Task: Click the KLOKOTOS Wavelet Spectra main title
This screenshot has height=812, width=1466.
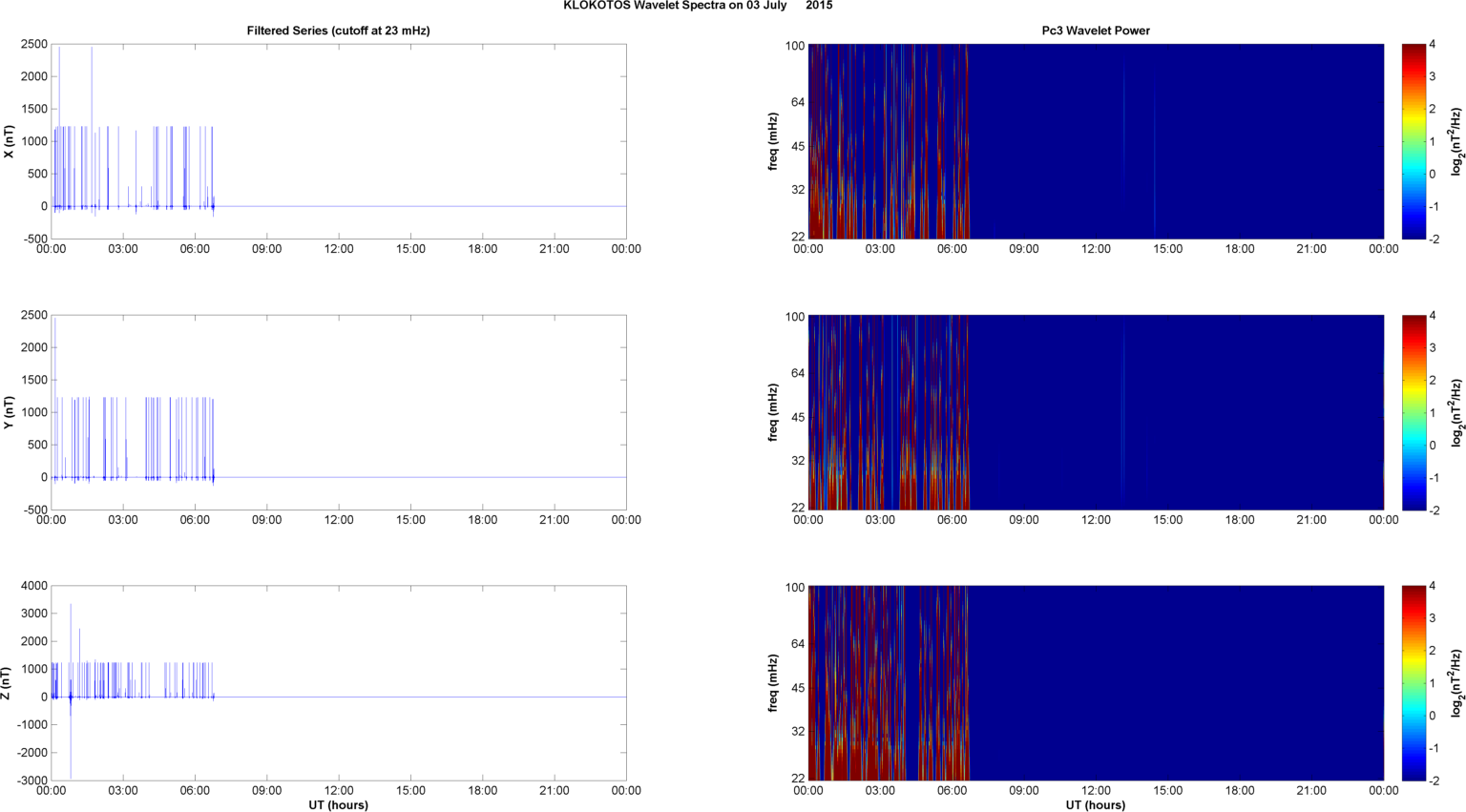Action: pos(697,6)
